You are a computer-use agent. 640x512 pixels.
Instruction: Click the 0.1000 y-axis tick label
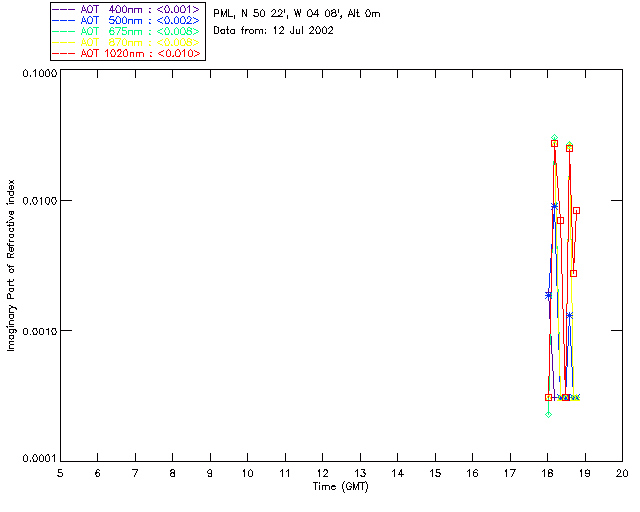pos(37,75)
